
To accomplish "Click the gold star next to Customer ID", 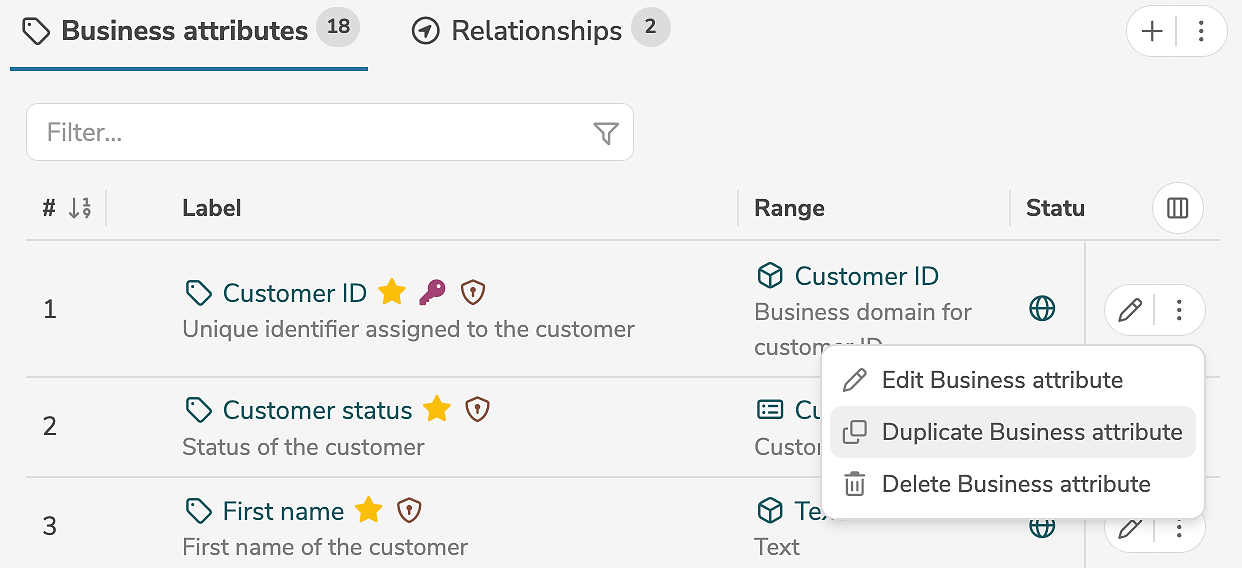I will (x=392, y=293).
